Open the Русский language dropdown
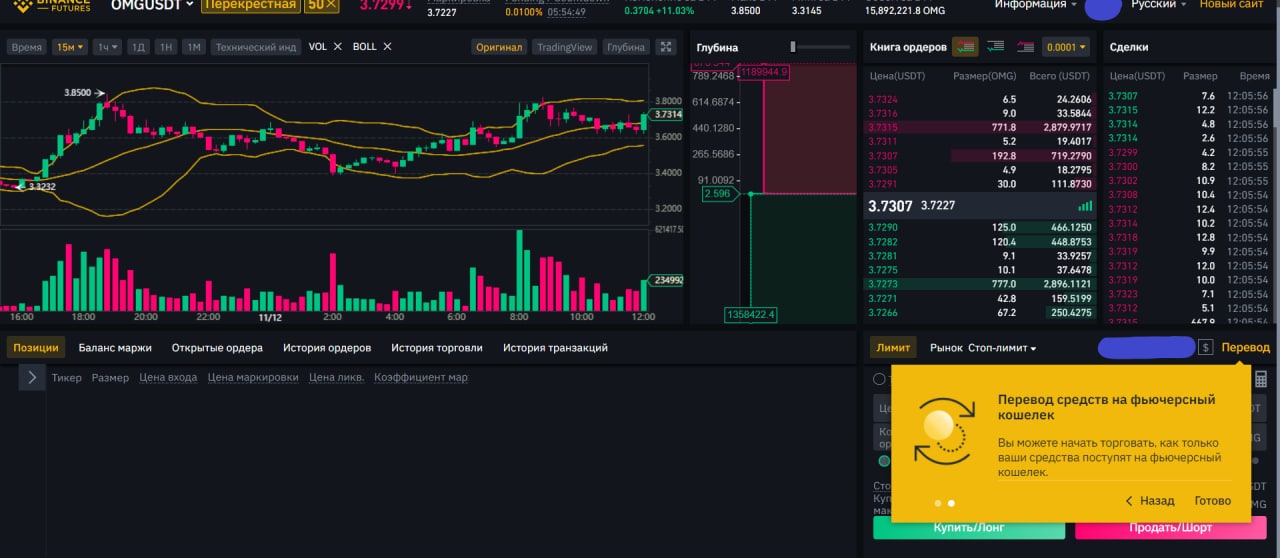Screen dimensions: 1280x558 (1158, 5)
